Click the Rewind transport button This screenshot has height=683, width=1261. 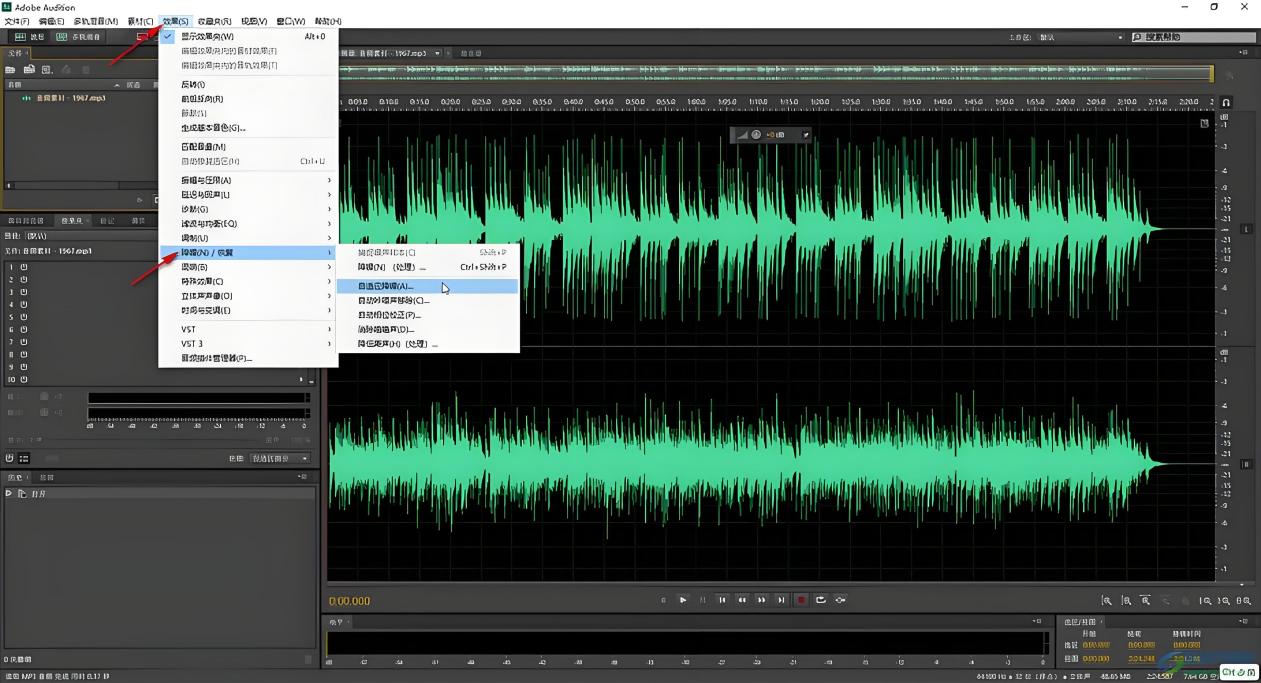[742, 600]
